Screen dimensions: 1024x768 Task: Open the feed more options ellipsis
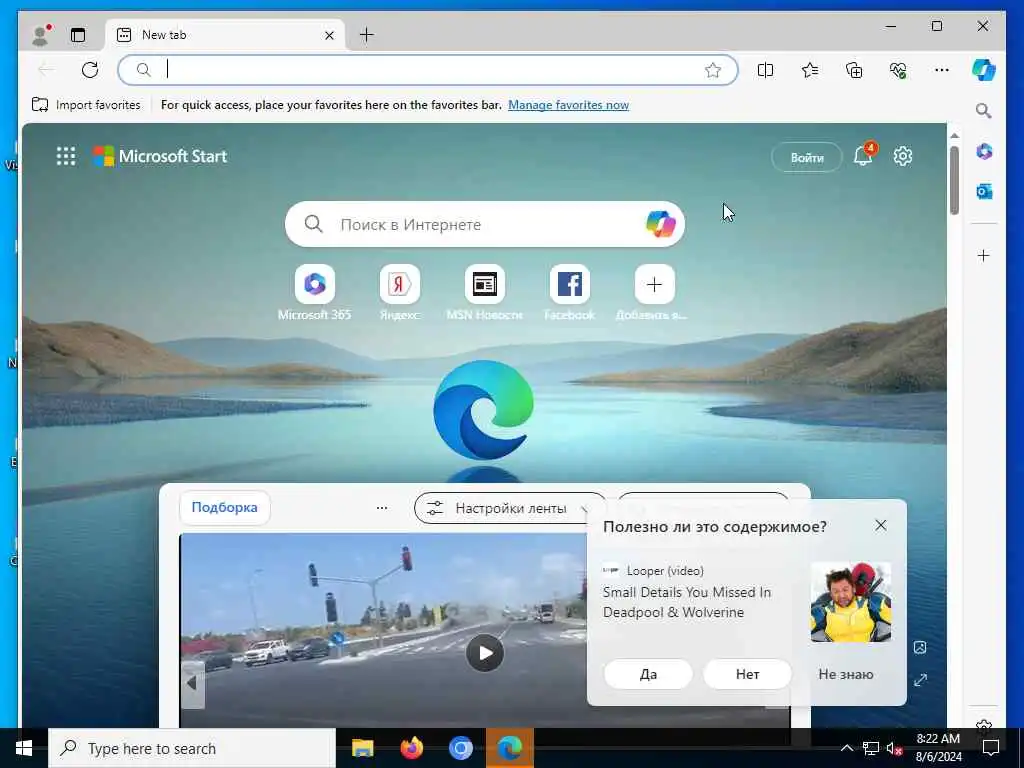coord(382,508)
